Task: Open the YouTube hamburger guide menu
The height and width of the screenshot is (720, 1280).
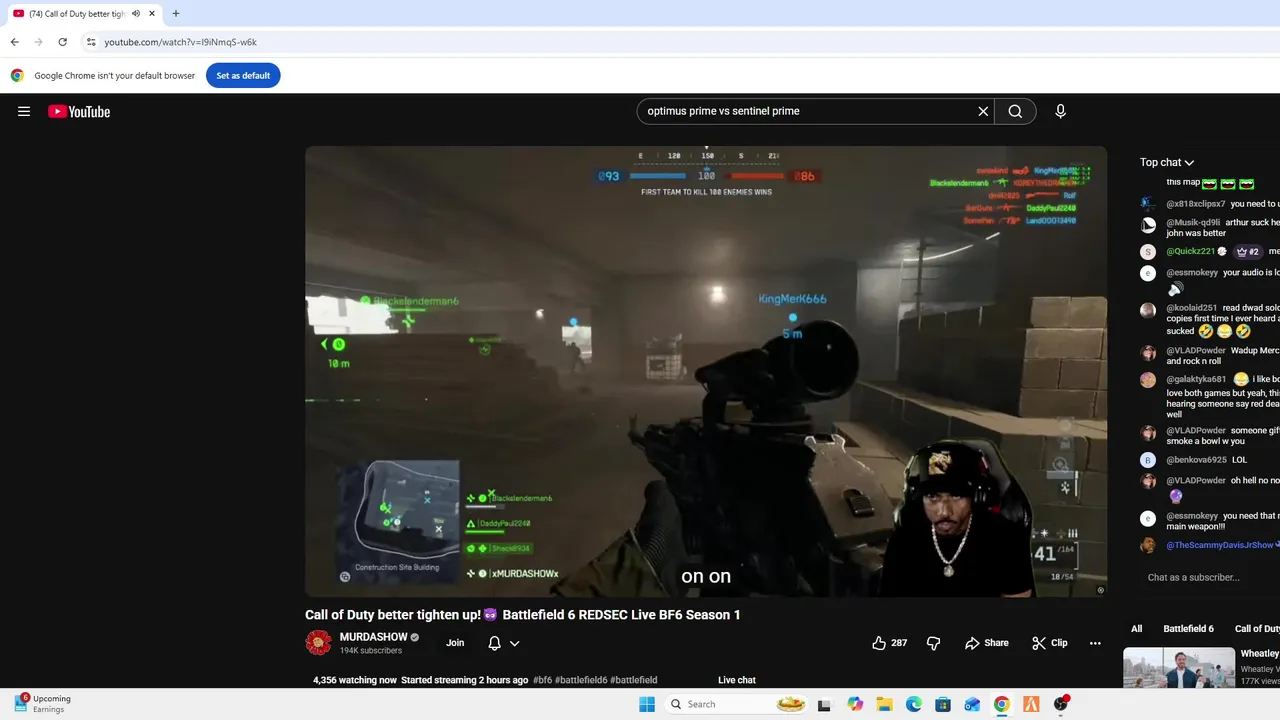Action: coord(24,111)
